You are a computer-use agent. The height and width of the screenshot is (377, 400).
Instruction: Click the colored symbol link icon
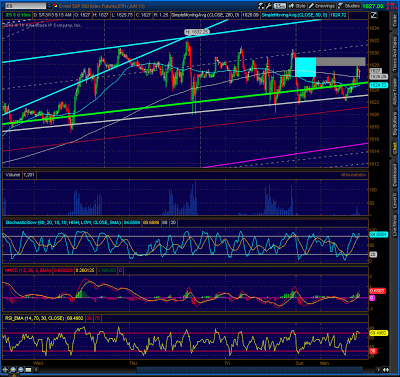coord(56,6)
